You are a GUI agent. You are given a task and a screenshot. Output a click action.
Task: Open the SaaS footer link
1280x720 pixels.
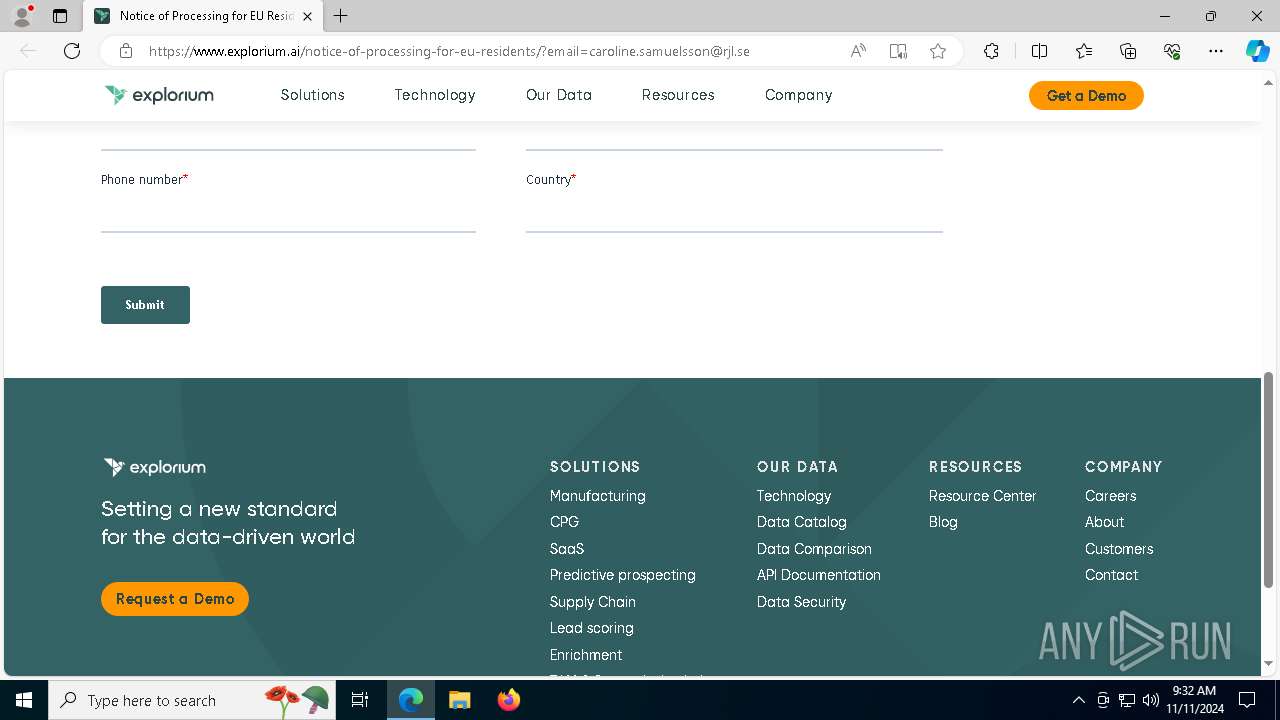(567, 549)
